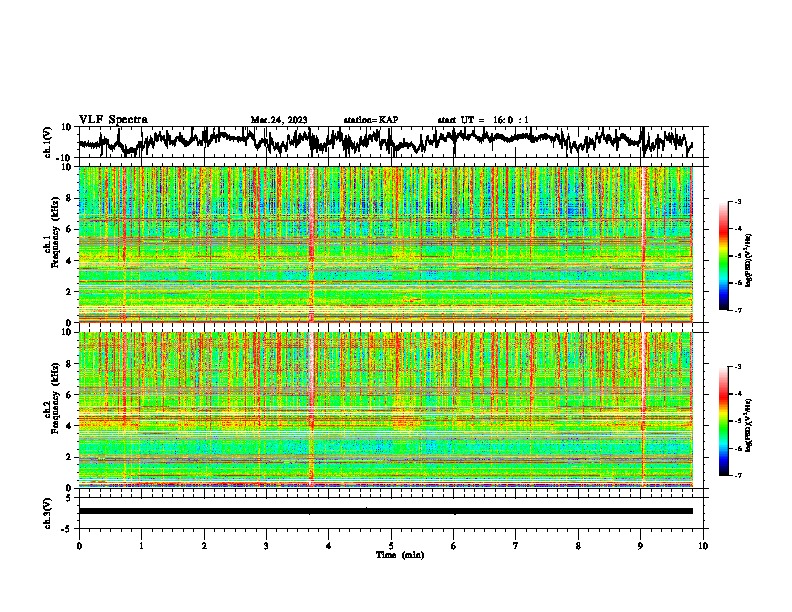Image resolution: width=792 pixels, height=612 pixels.
Task: Click tick label "5" on the time axis
Action: [391, 546]
